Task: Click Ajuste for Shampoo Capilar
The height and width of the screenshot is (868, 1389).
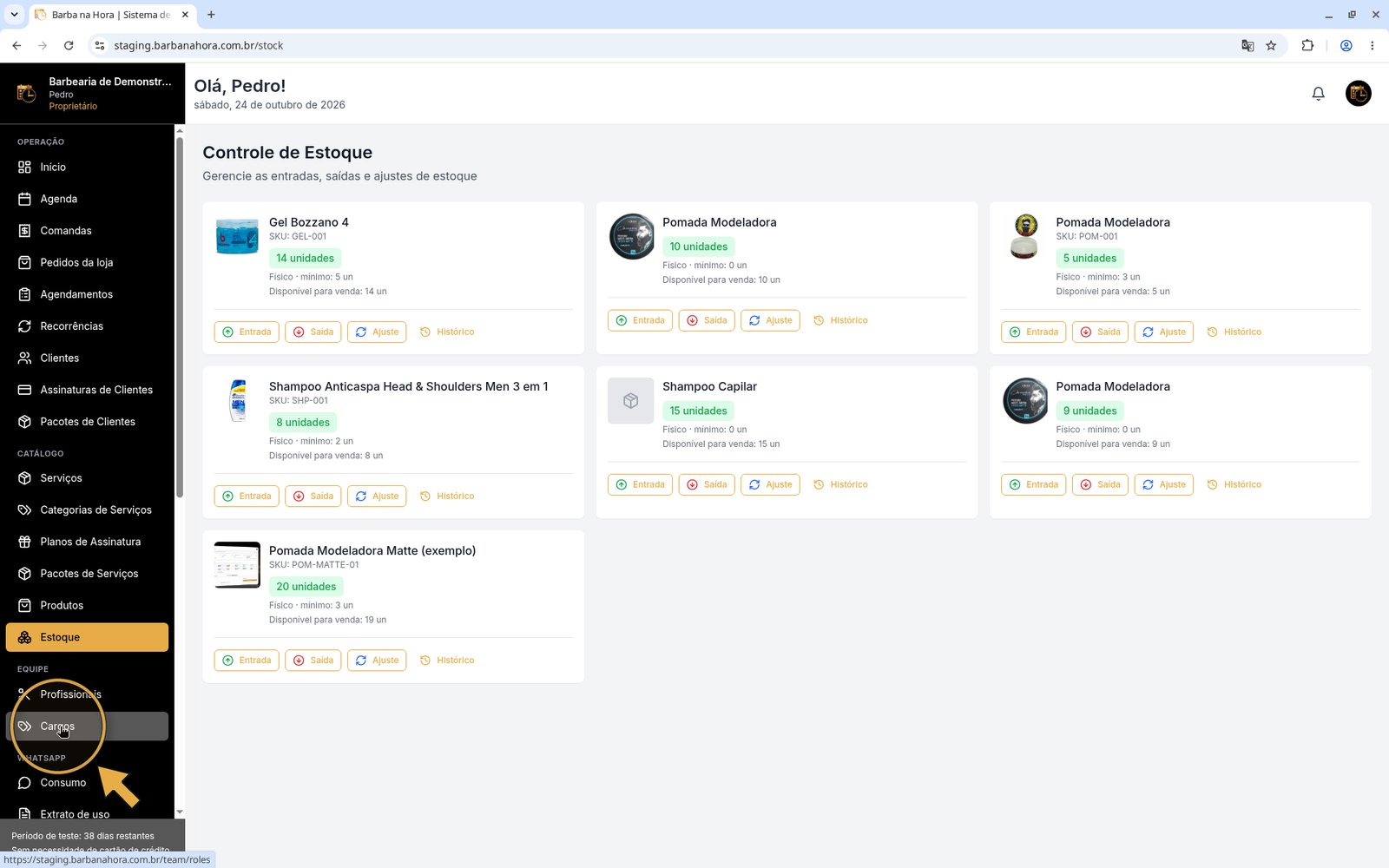Action: click(770, 484)
